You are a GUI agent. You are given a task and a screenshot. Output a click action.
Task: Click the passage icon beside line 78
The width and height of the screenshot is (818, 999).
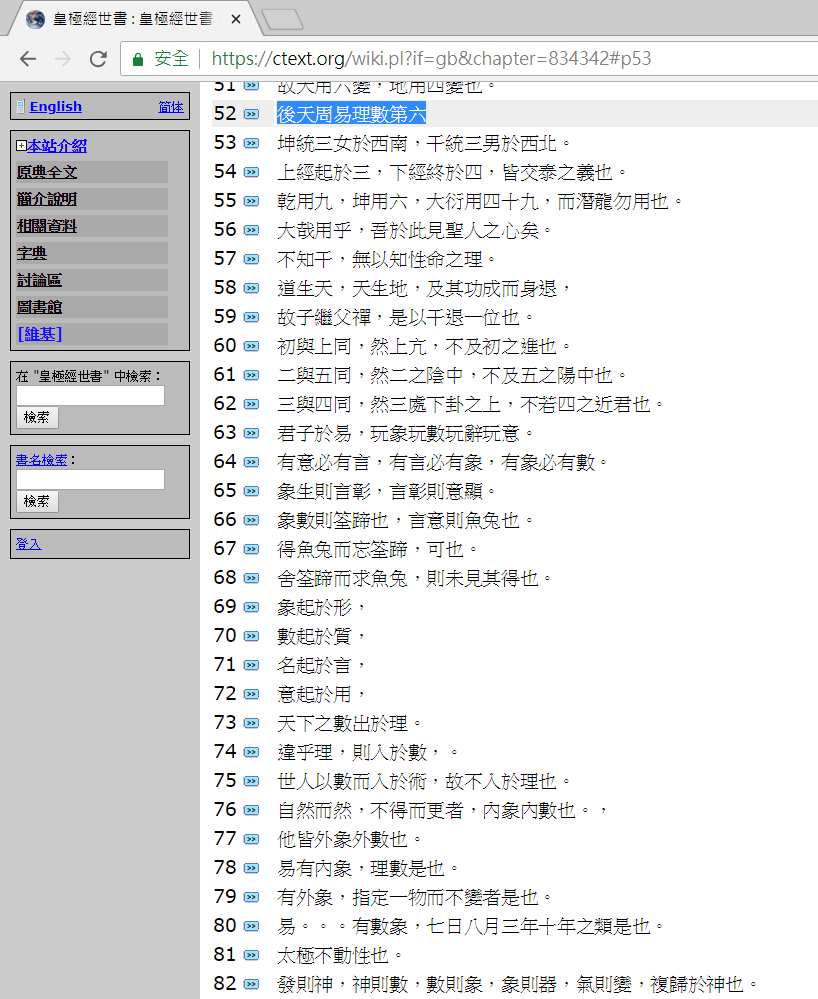(x=250, y=868)
